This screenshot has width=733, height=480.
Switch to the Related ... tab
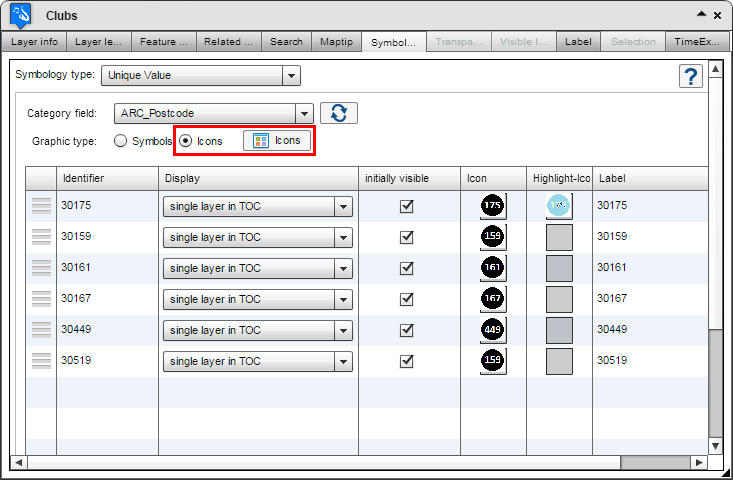pyautogui.click(x=229, y=42)
